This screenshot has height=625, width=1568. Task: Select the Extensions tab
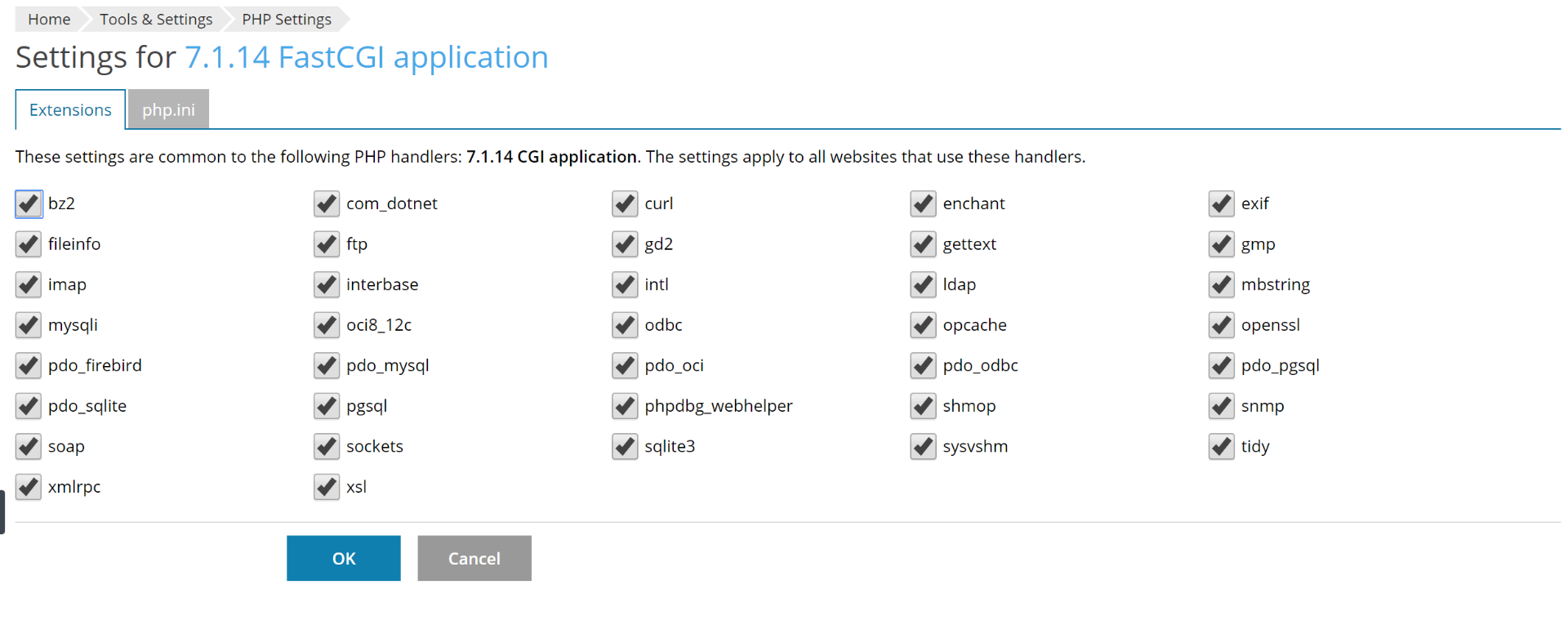tap(70, 109)
